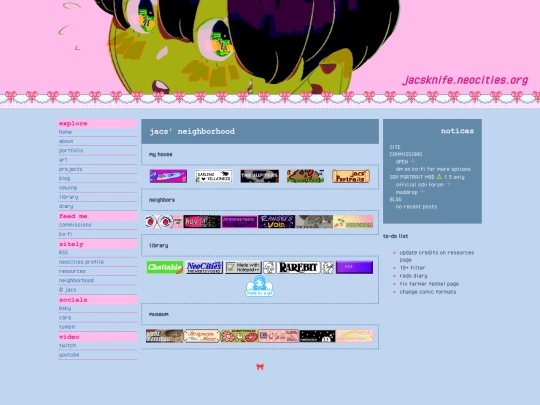The width and height of the screenshot is (540, 405).
Task: Open the ko-fi sidebar link
Action: [x=65, y=234]
